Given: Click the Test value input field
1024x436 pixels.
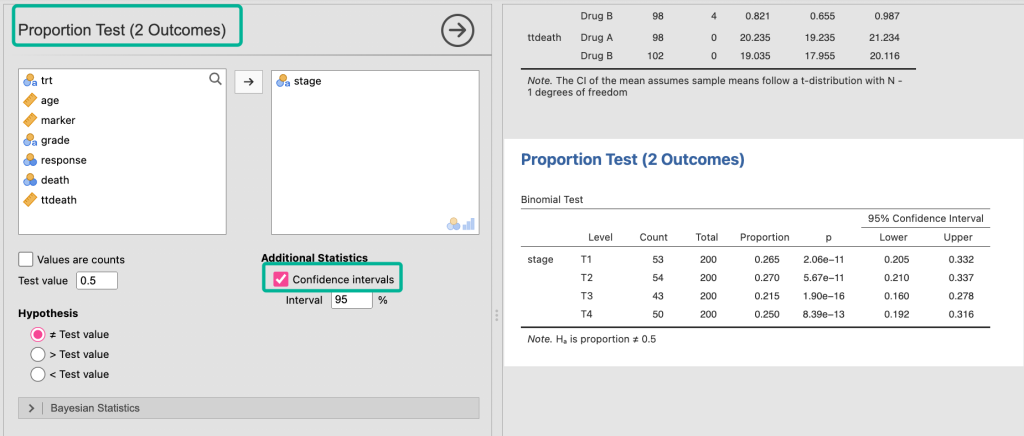Looking at the screenshot, I should (x=97, y=281).
